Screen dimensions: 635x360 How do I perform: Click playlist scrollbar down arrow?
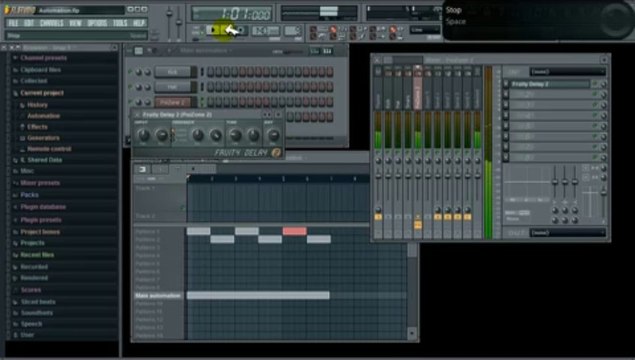tap(412, 333)
